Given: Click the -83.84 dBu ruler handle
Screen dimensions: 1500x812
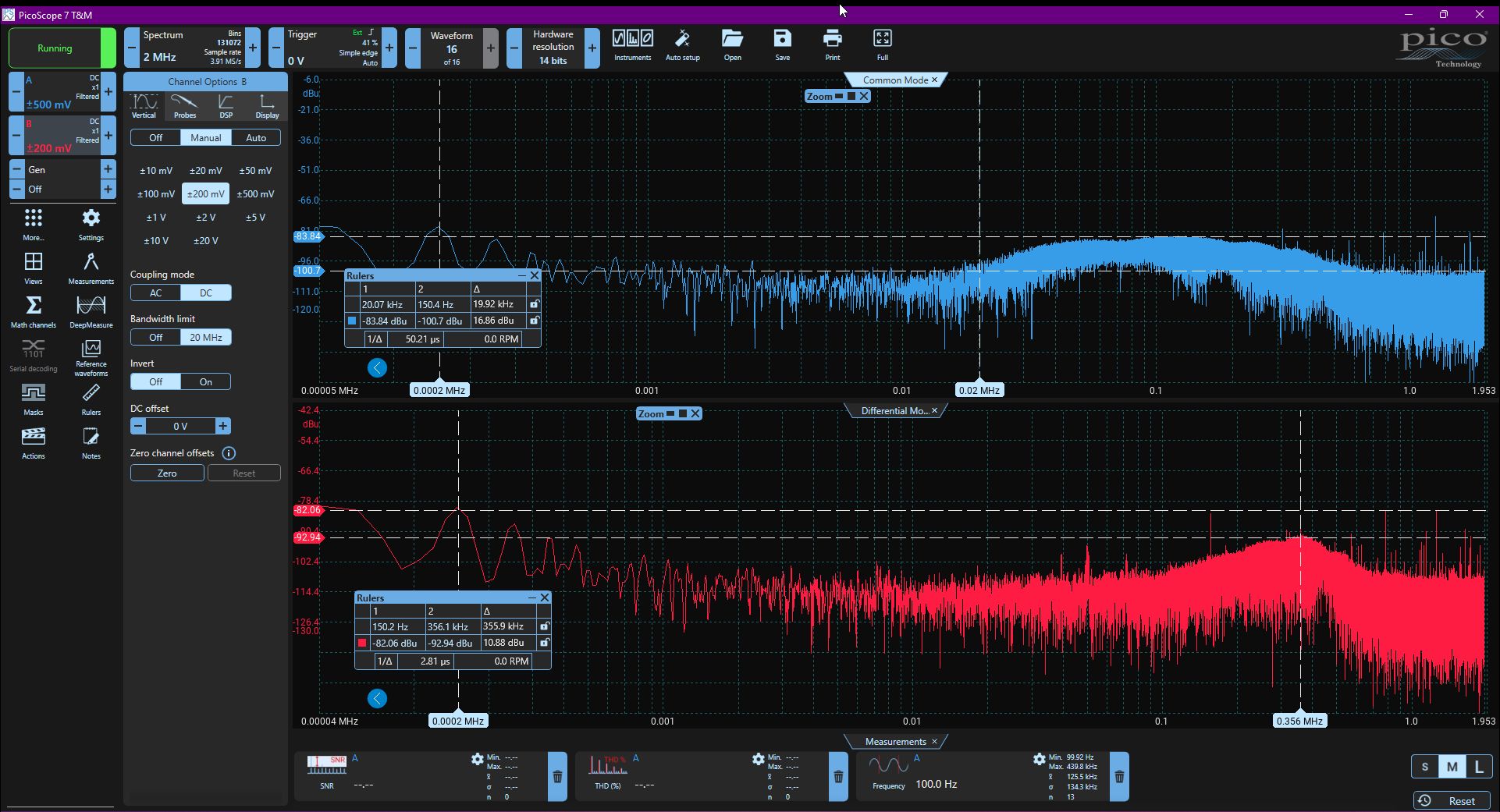Looking at the screenshot, I should pyautogui.click(x=308, y=236).
